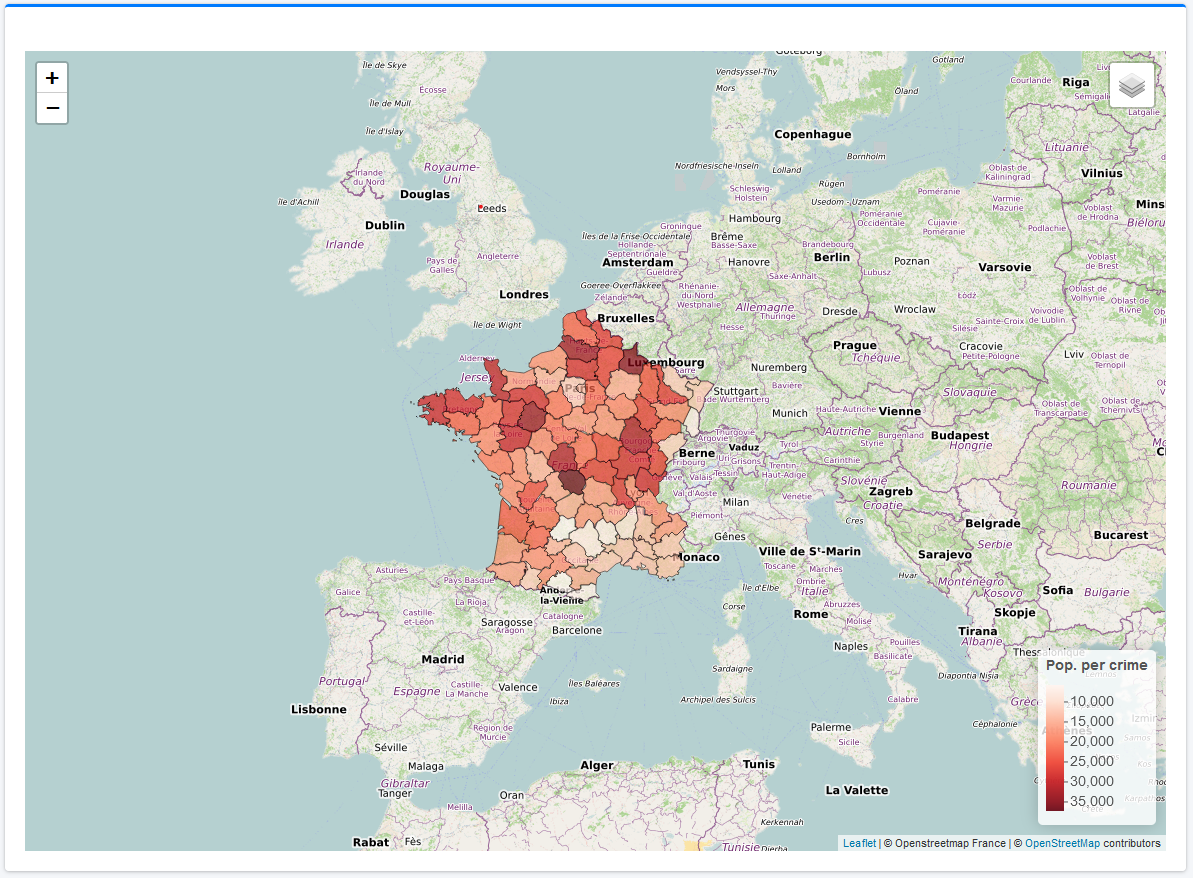Click the Dresde city label
The width and height of the screenshot is (1193, 878).
pos(840,311)
